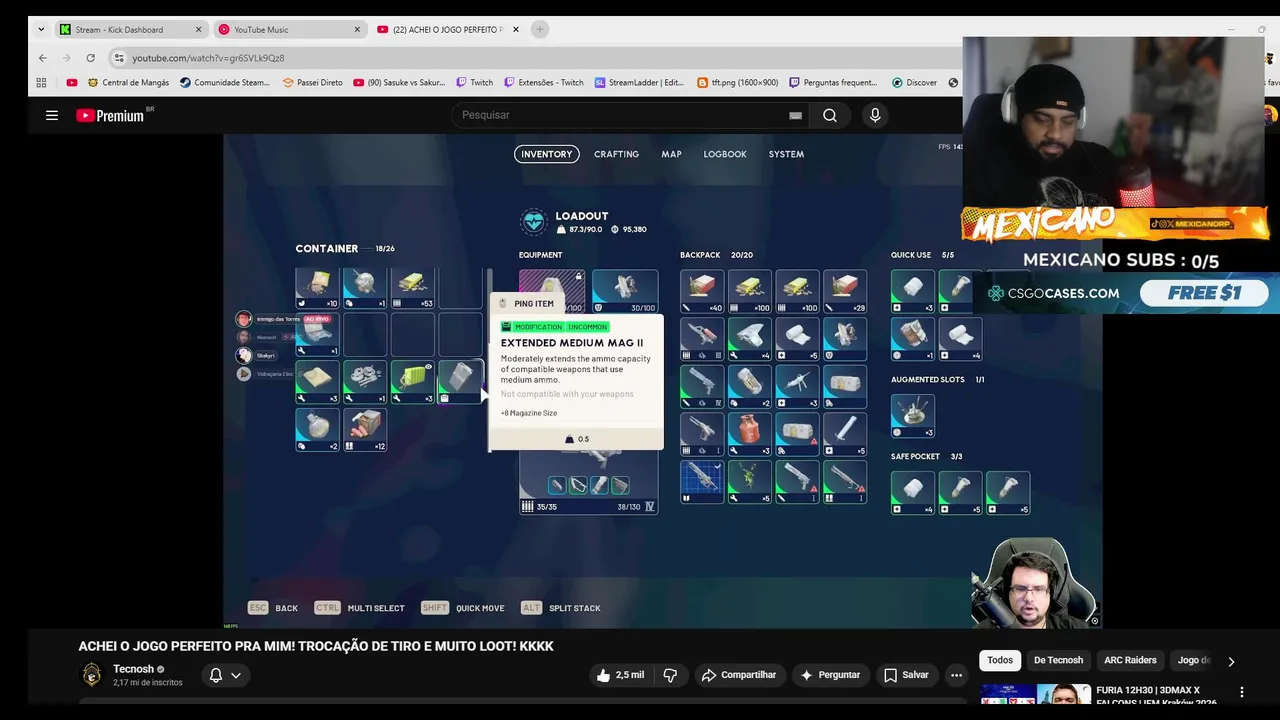Click the Compartilhar share button
This screenshot has height=720, width=1280.
[x=738, y=675]
